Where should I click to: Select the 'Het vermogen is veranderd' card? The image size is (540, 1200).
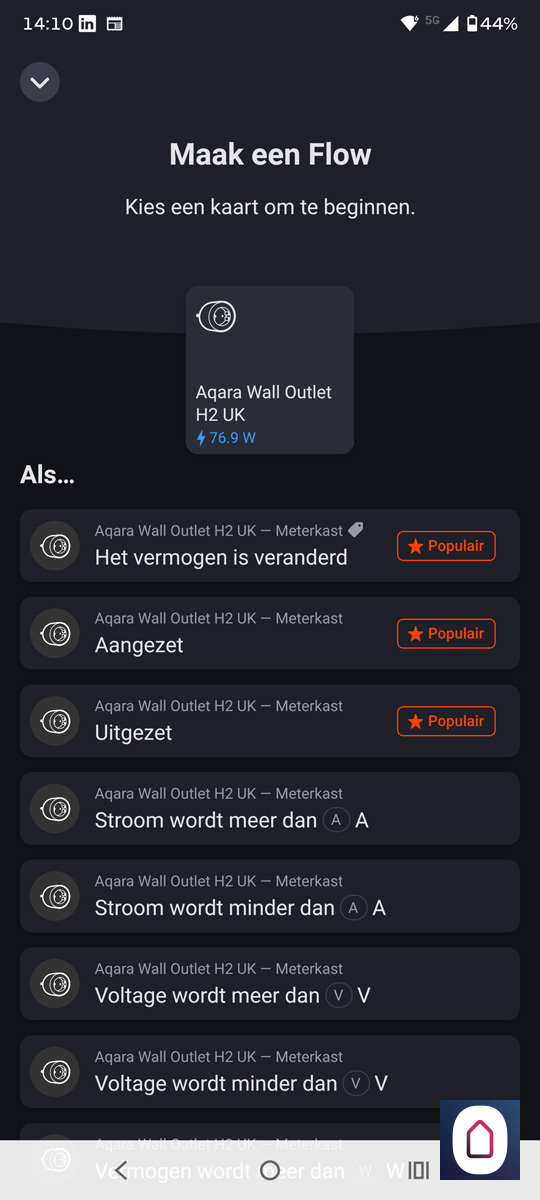coord(270,545)
